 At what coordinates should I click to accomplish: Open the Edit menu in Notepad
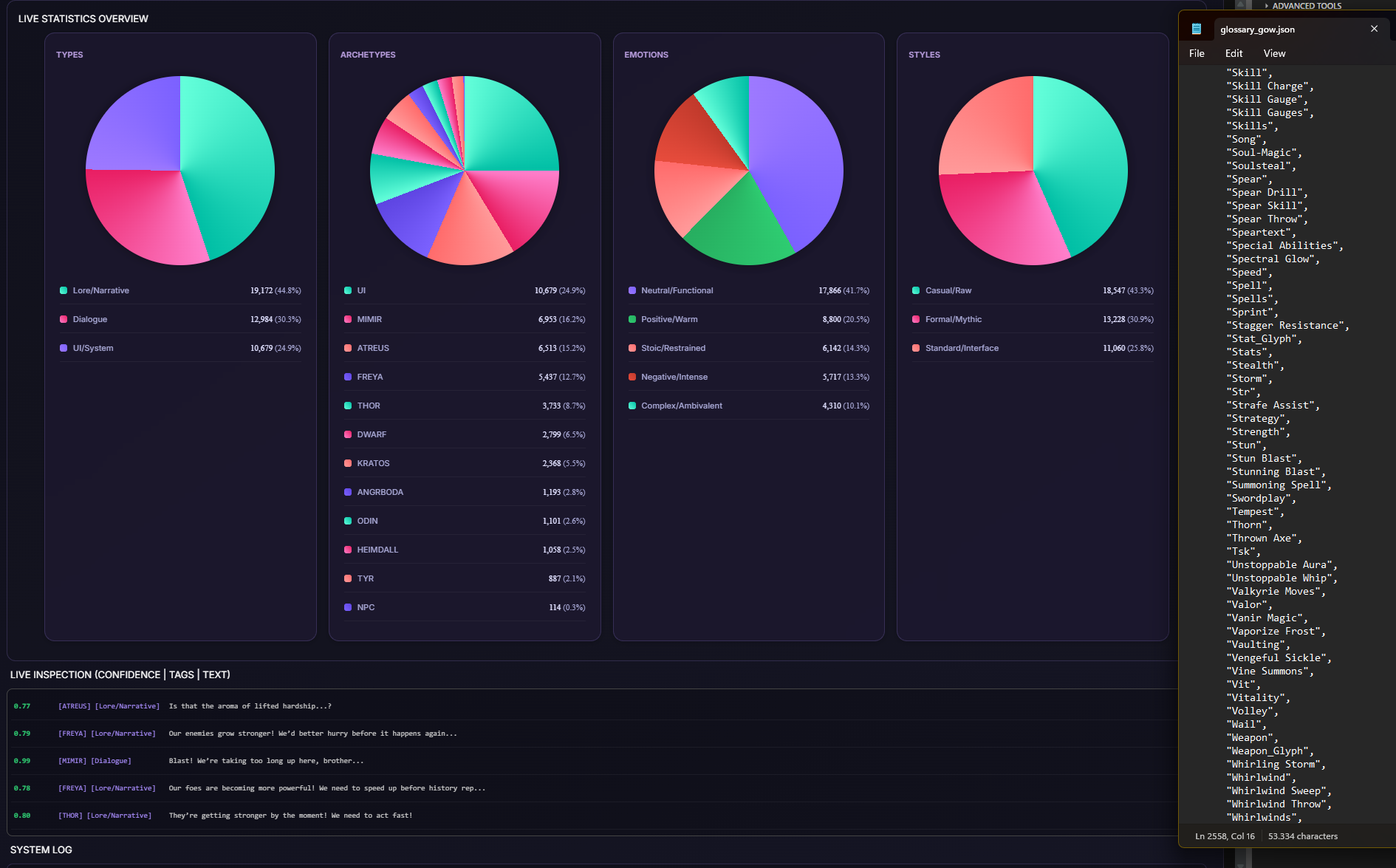[1234, 53]
